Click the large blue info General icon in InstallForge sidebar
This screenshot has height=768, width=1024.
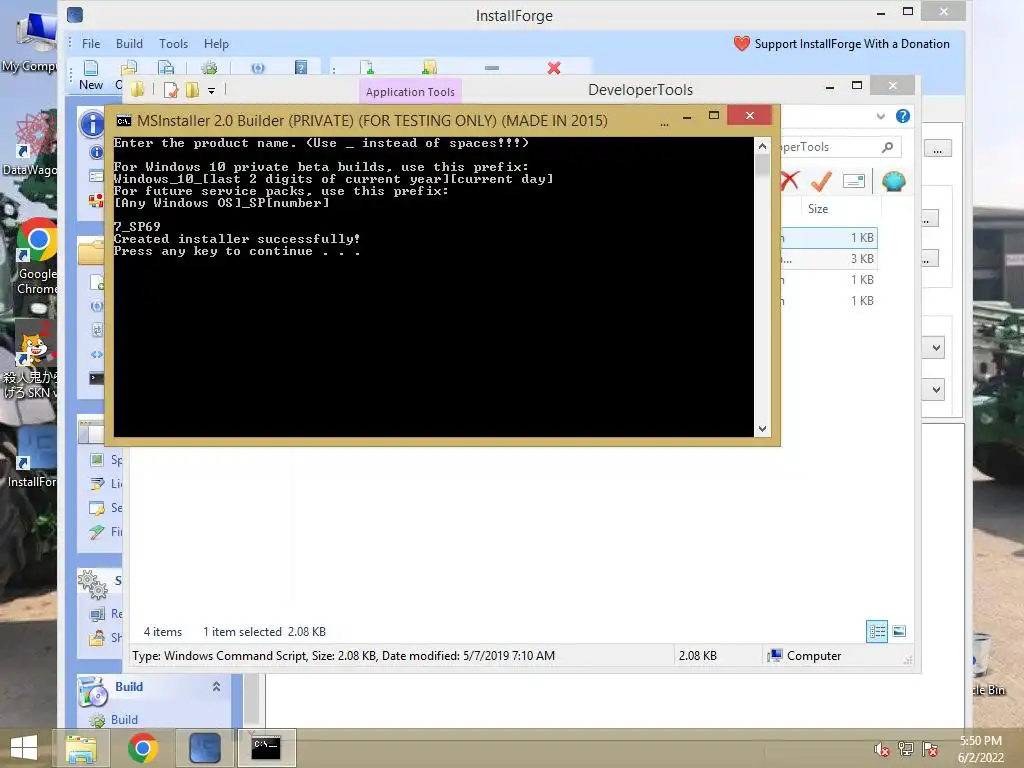coord(92,123)
